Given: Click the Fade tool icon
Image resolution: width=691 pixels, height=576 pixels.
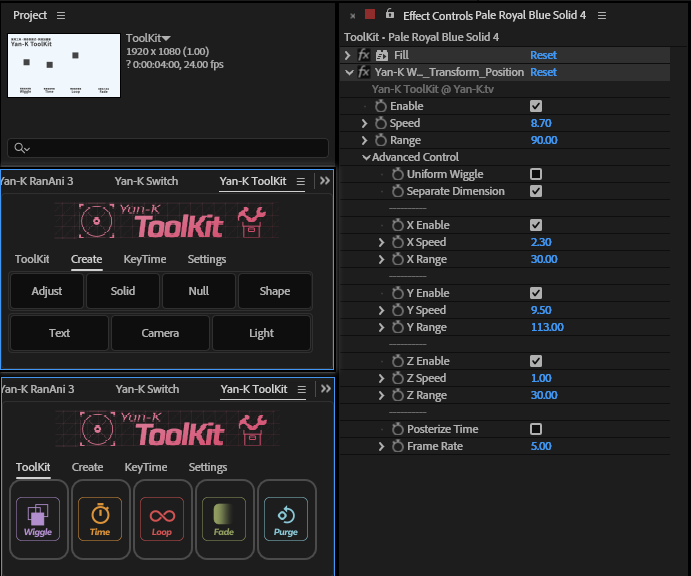Looking at the screenshot, I should pyautogui.click(x=224, y=519).
